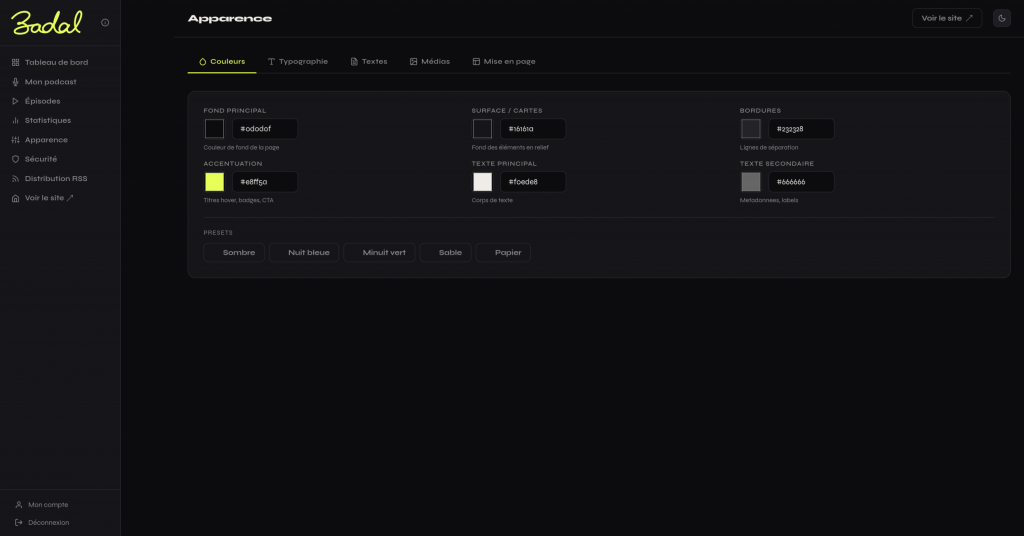Apply the Nuit bleue preset

(306, 253)
